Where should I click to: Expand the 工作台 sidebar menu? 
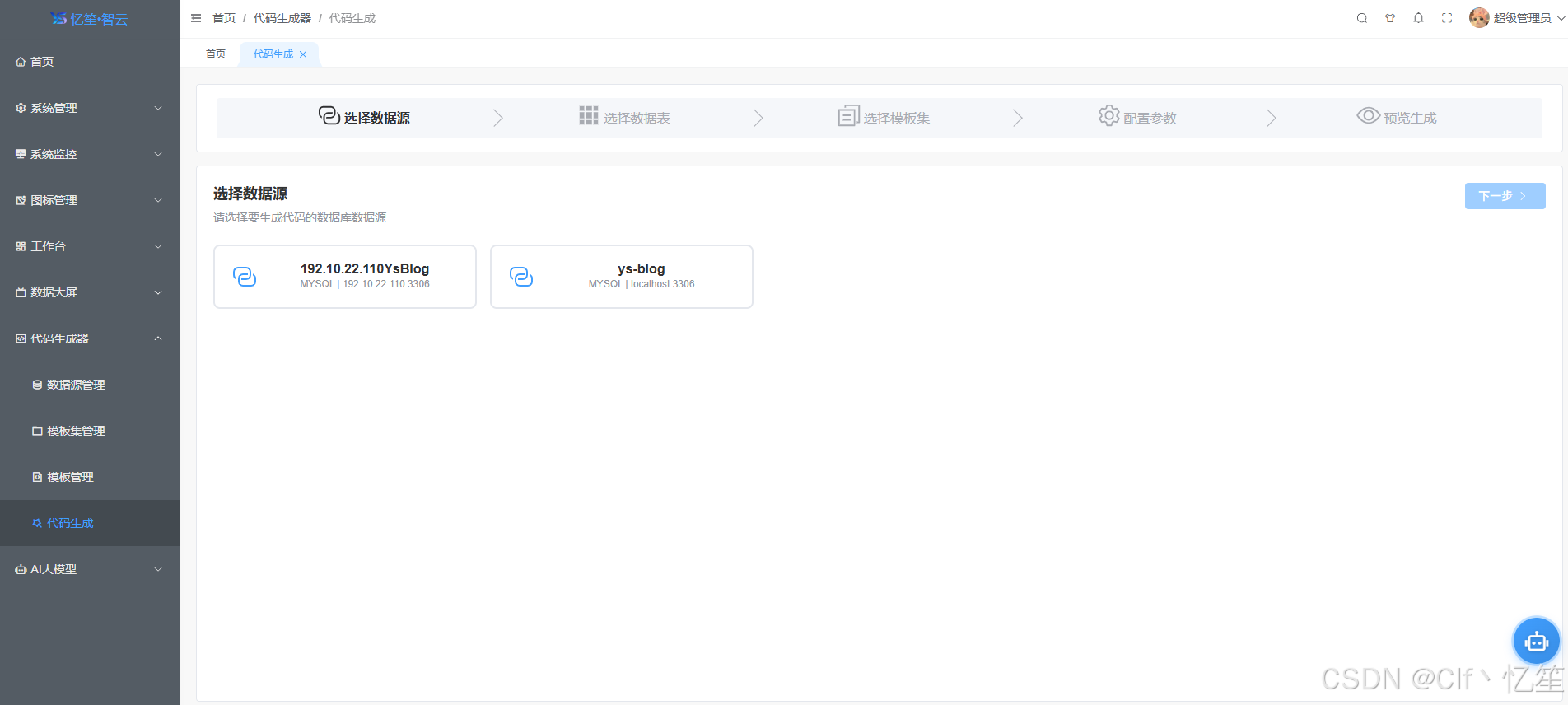coord(90,246)
